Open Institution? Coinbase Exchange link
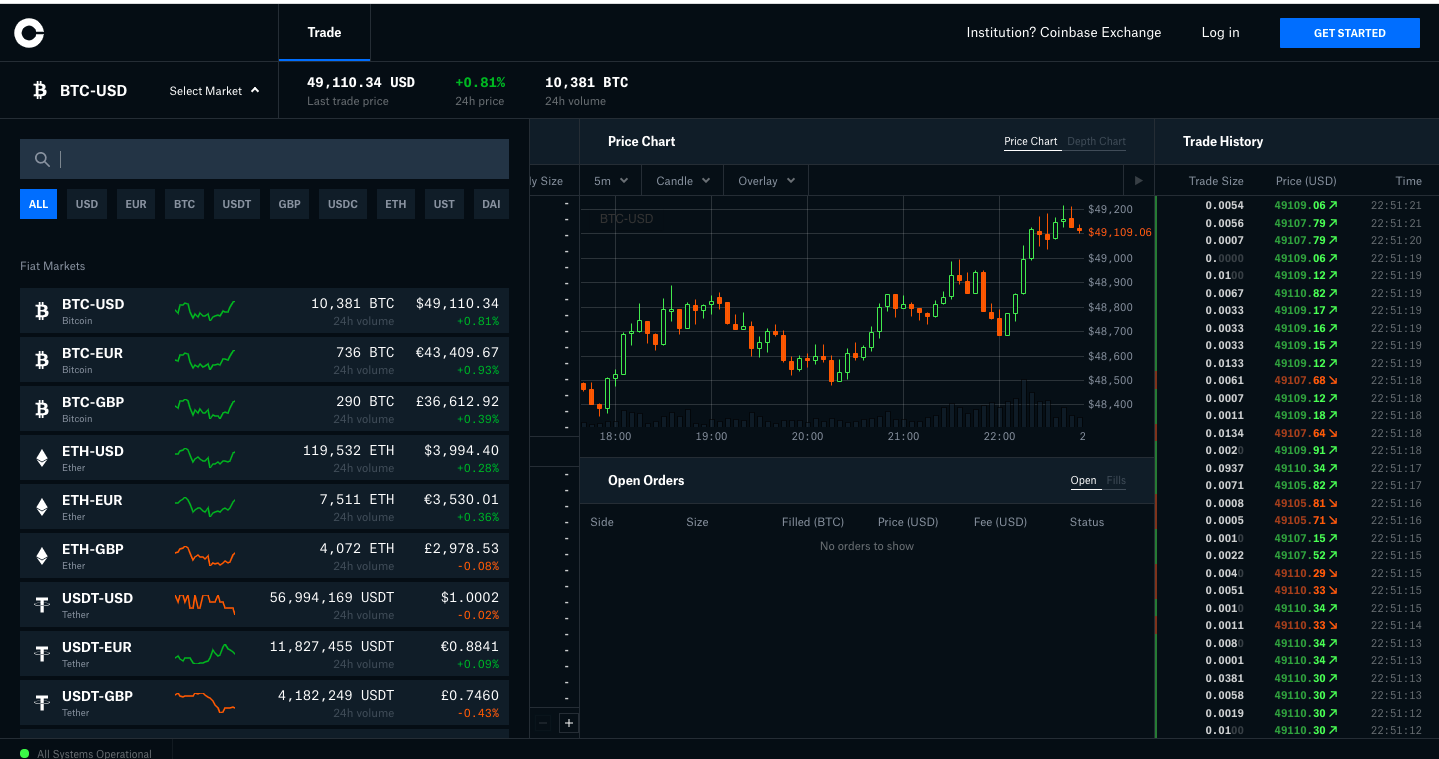Viewport: 1439px width, 759px height. (1064, 32)
